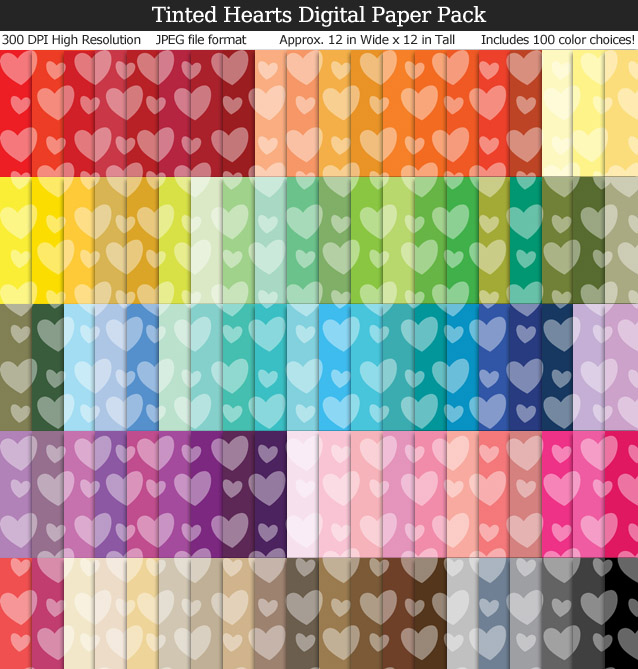The width and height of the screenshot is (638, 669).
Task: Select the slate blue-gray hearts strip
Action: click(x=494, y=614)
